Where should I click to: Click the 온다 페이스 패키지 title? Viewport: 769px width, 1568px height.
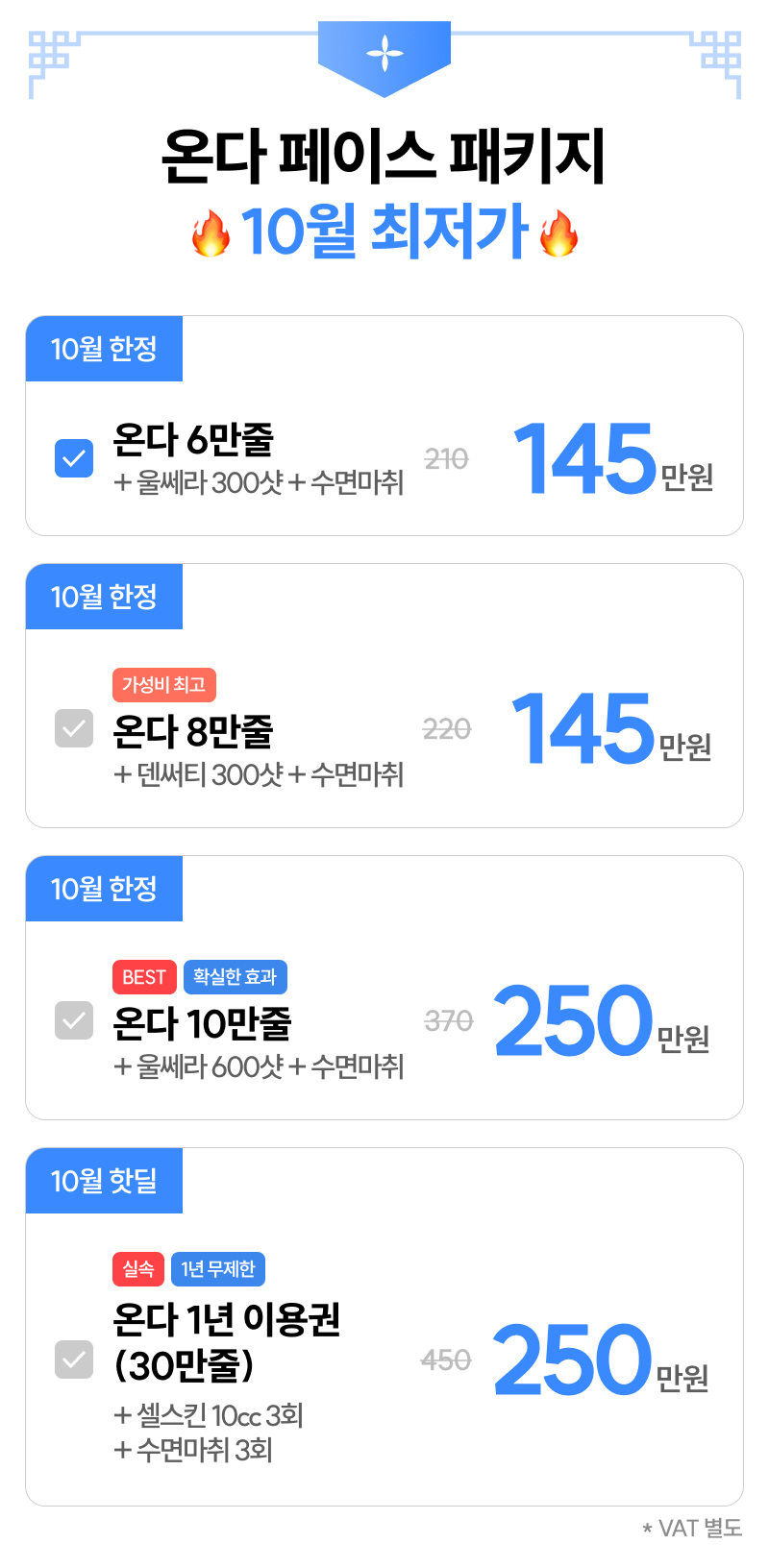tap(384, 156)
